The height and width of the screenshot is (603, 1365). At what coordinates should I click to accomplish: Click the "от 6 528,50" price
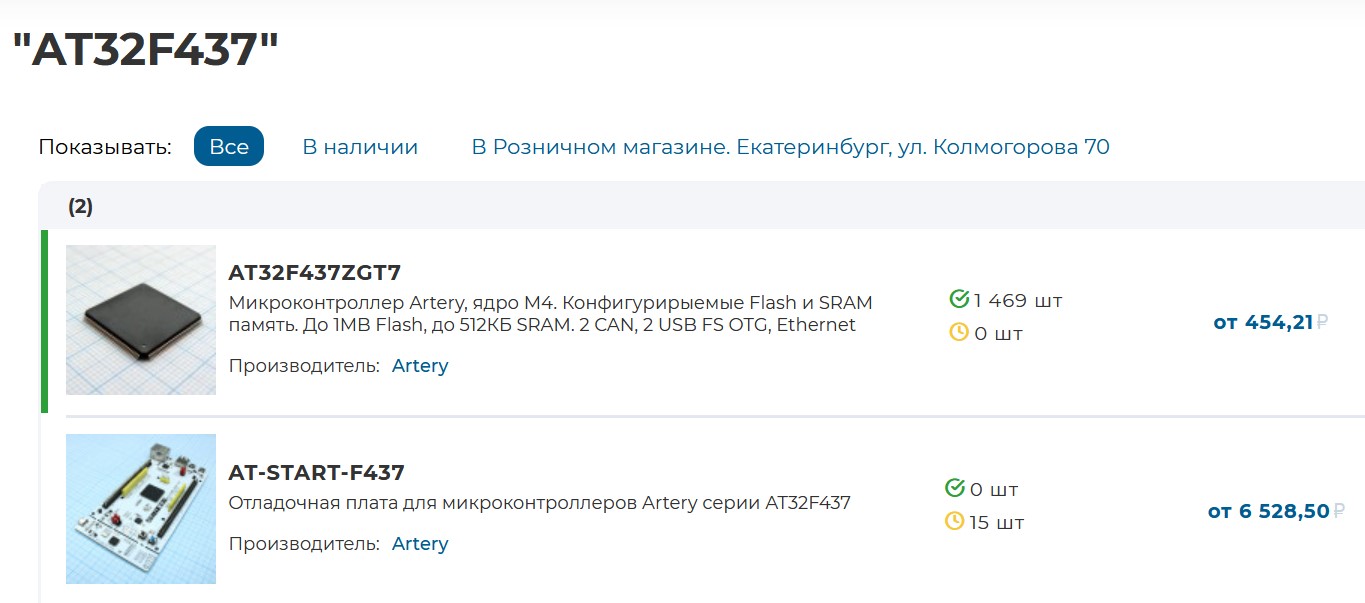point(1268,511)
